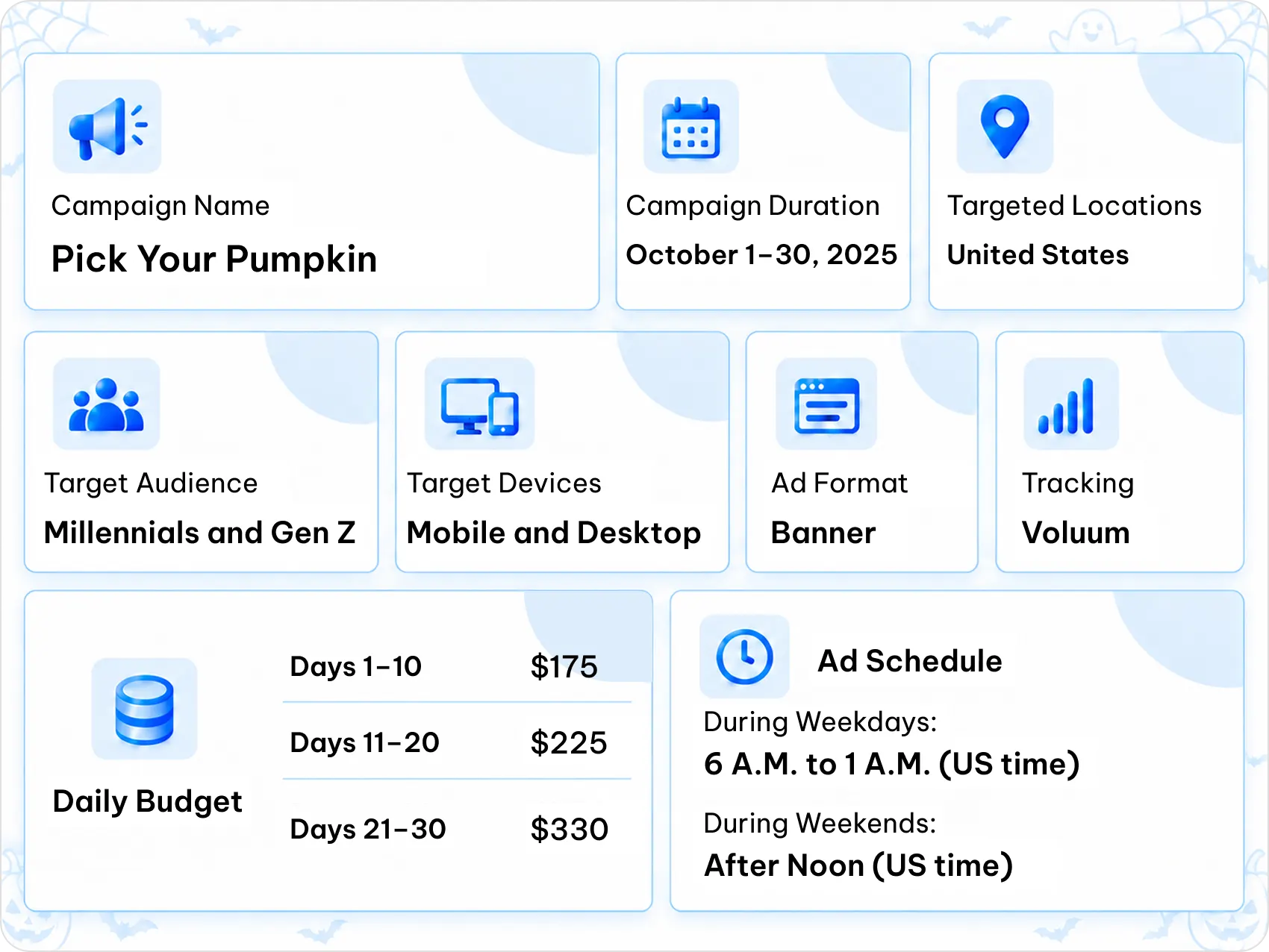1269x952 pixels.
Task: Click the Ad Format window icon
Action: (826, 404)
